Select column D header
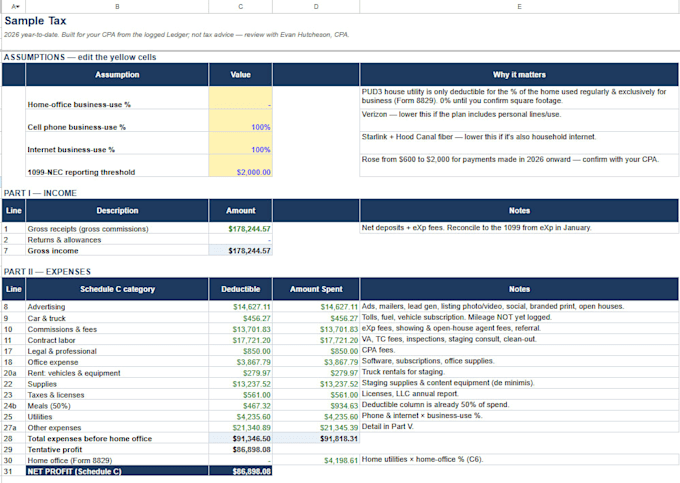 [316, 7]
